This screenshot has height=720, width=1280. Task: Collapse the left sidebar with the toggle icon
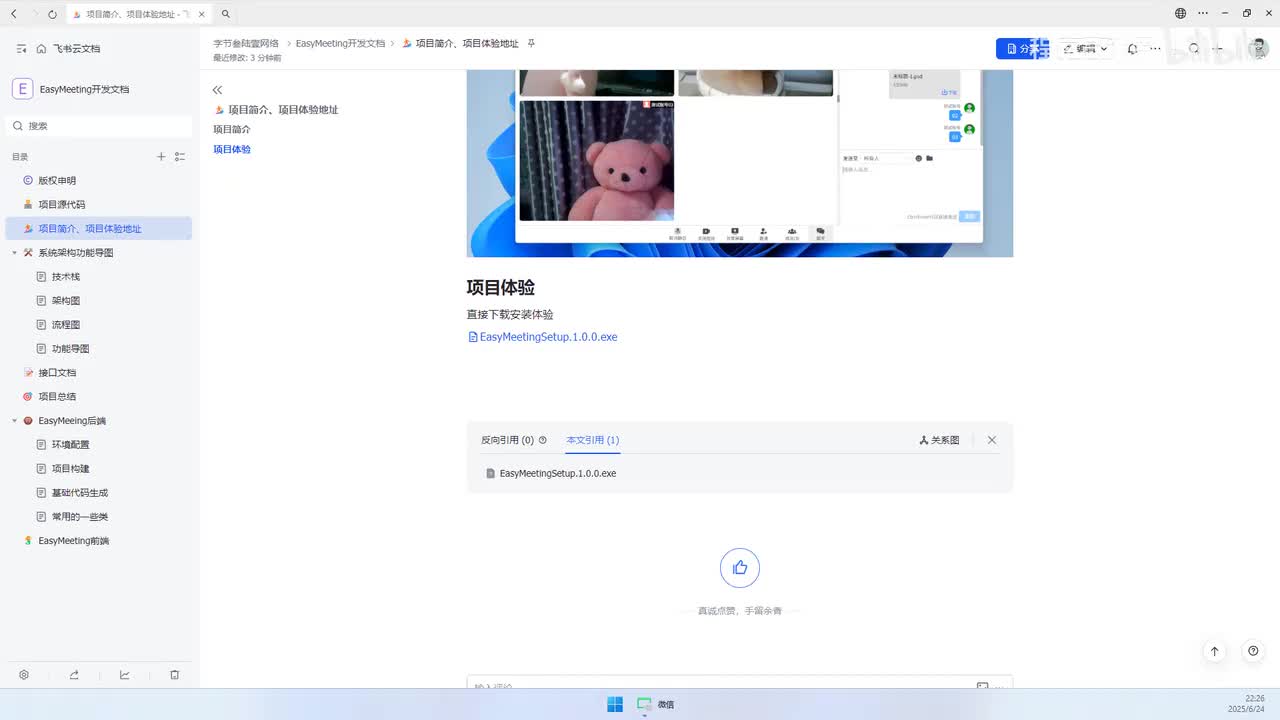coord(22,48)
